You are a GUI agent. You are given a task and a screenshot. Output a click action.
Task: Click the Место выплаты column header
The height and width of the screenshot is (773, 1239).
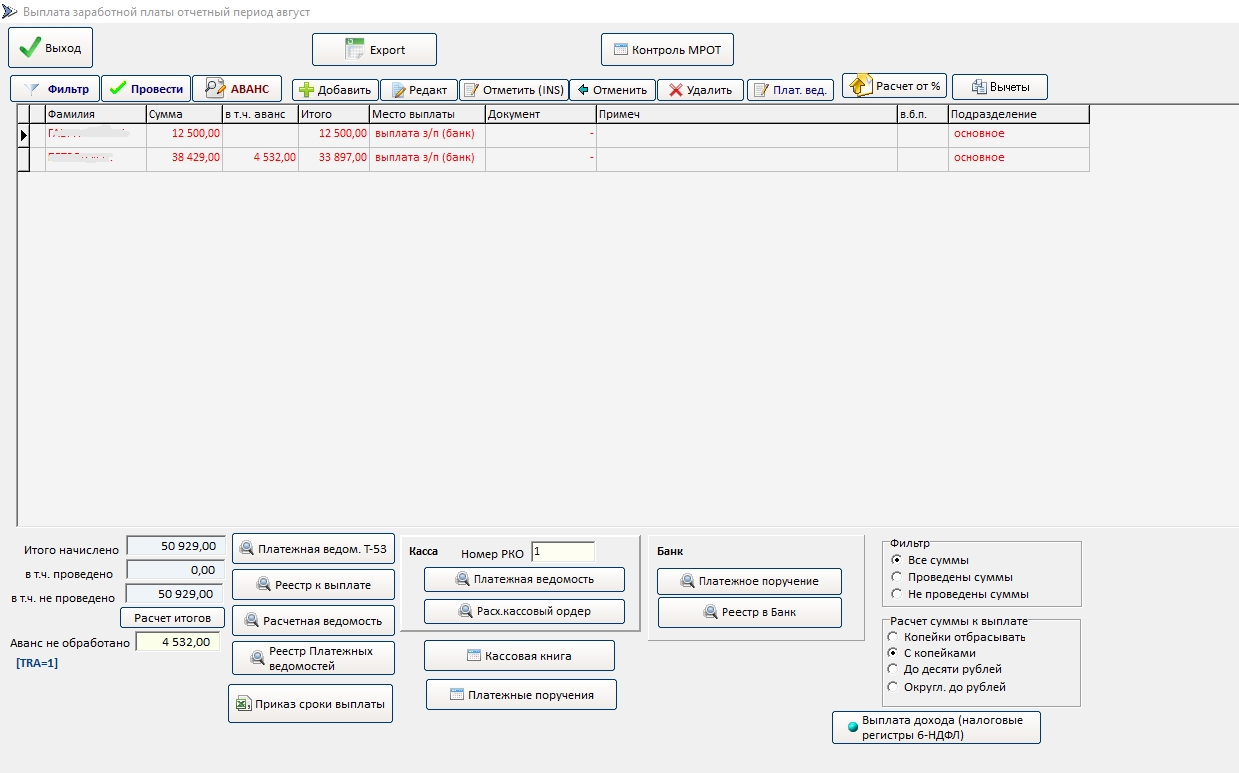tap(427, 114)
